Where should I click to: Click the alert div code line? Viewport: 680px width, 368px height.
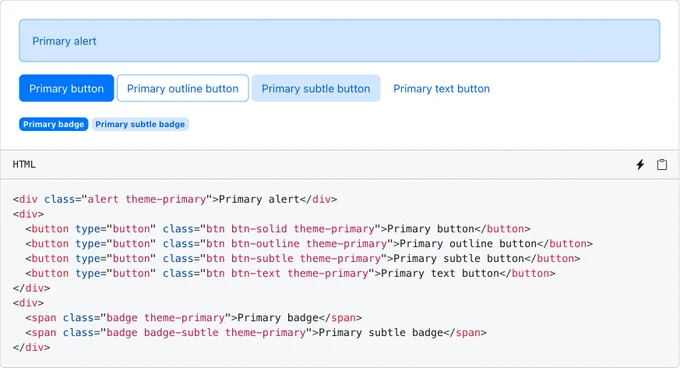[x=175, y=199]
